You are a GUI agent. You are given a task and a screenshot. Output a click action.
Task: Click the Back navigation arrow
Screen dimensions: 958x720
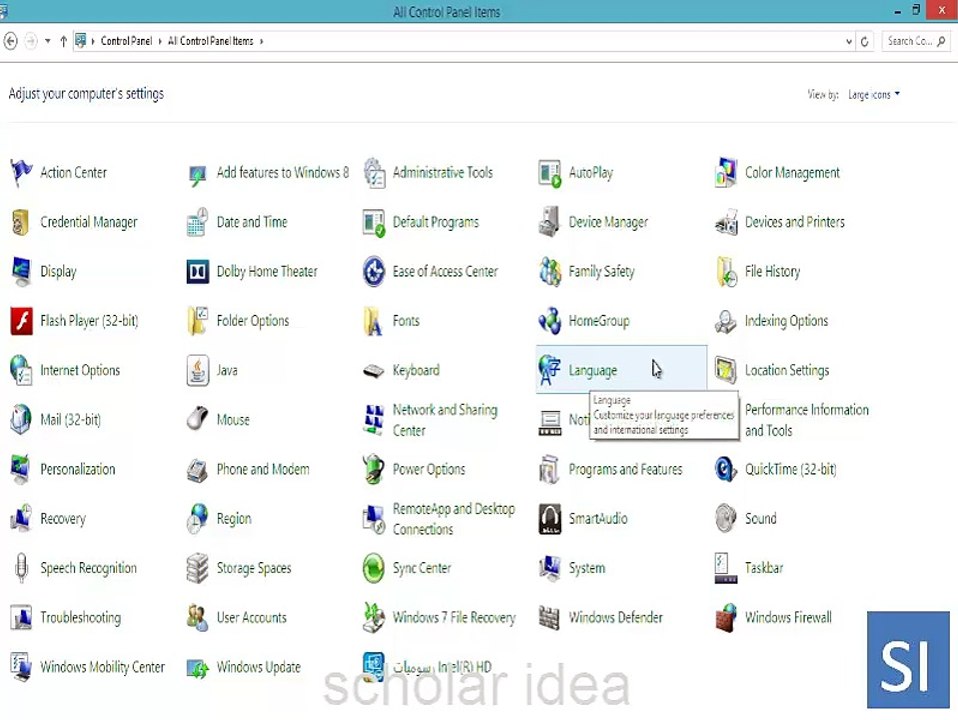point(10,42)
